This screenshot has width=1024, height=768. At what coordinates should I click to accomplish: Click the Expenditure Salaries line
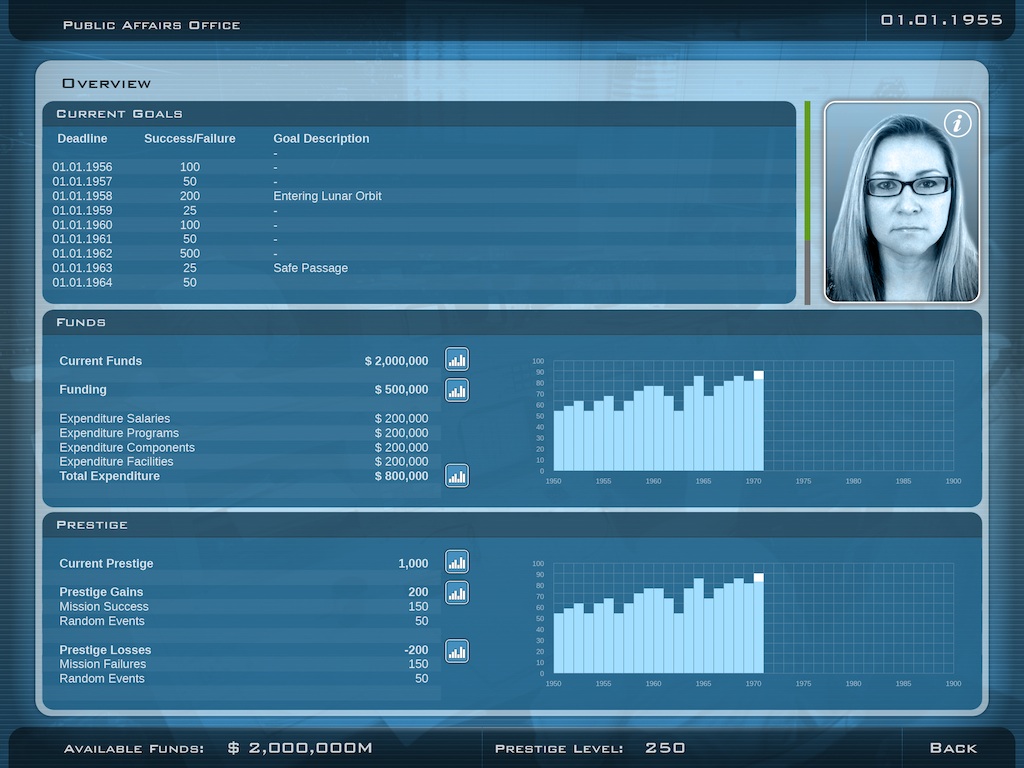115,418
